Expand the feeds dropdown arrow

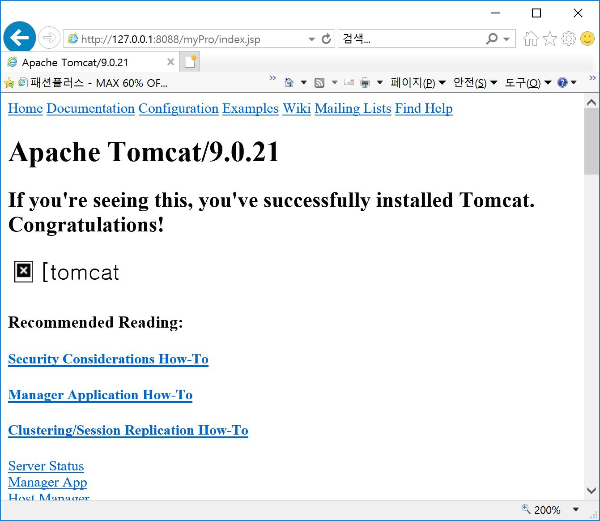pyautogui.click(x=334, y=82)
